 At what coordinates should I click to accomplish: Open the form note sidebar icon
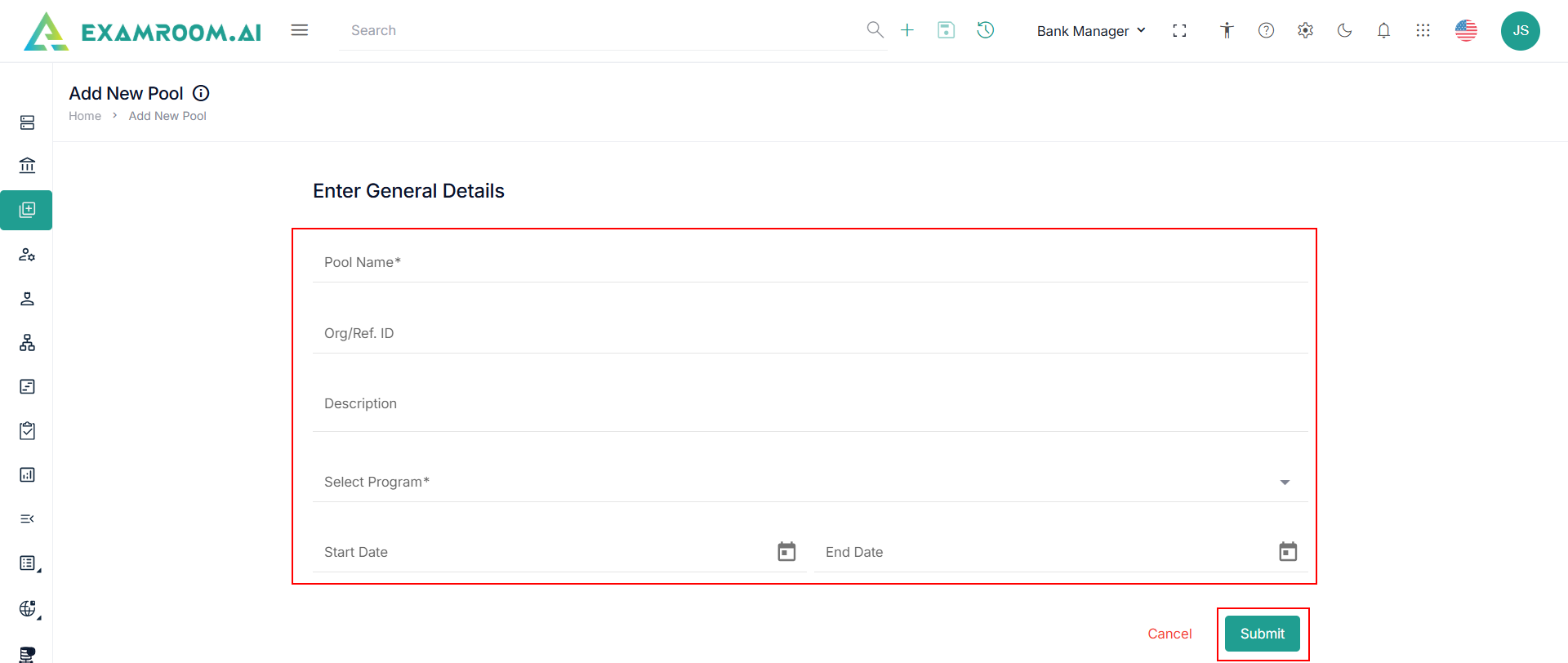(x=27, y=386)
